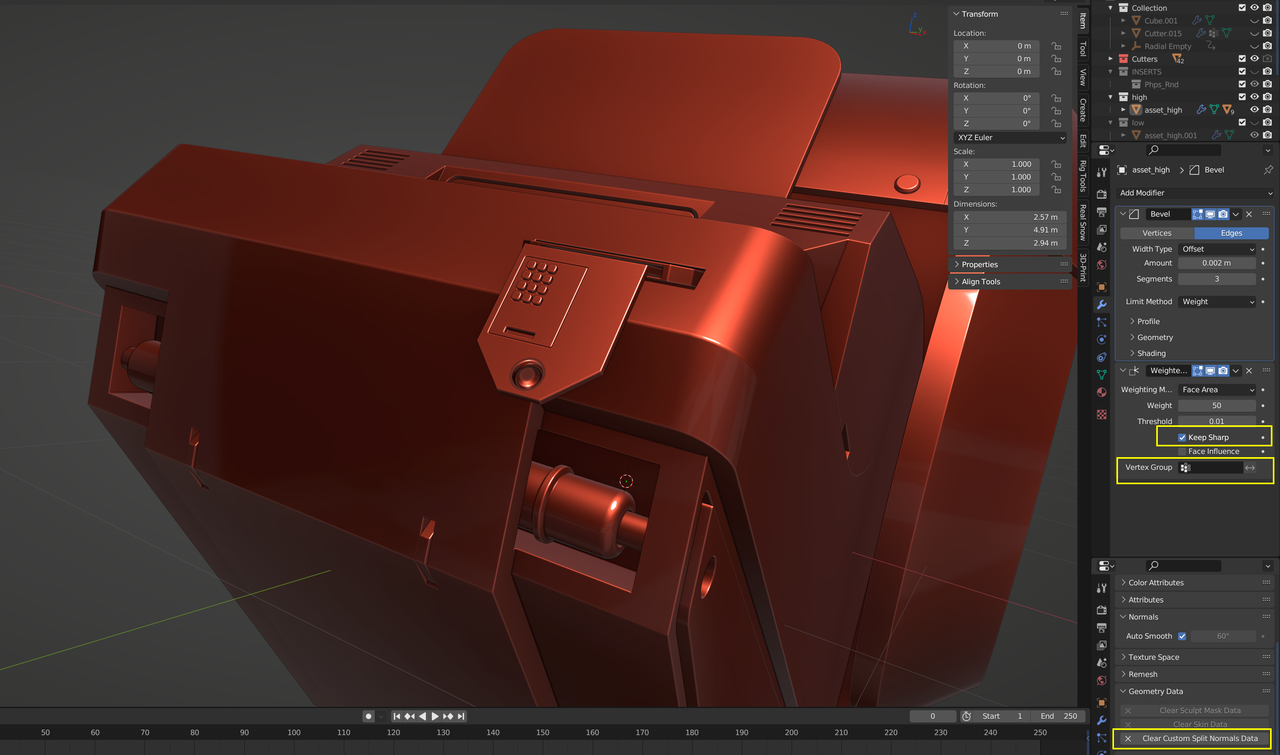Remove the Bevel modifier with its X
Screen dimensions: 1280x755
[x=1249, y=214]
